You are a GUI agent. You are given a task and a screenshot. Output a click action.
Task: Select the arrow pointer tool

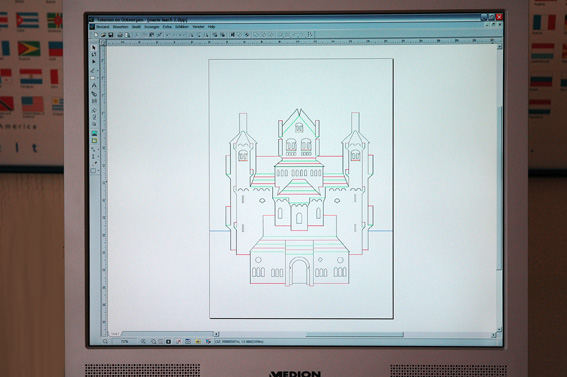click(x=94, y=48)
